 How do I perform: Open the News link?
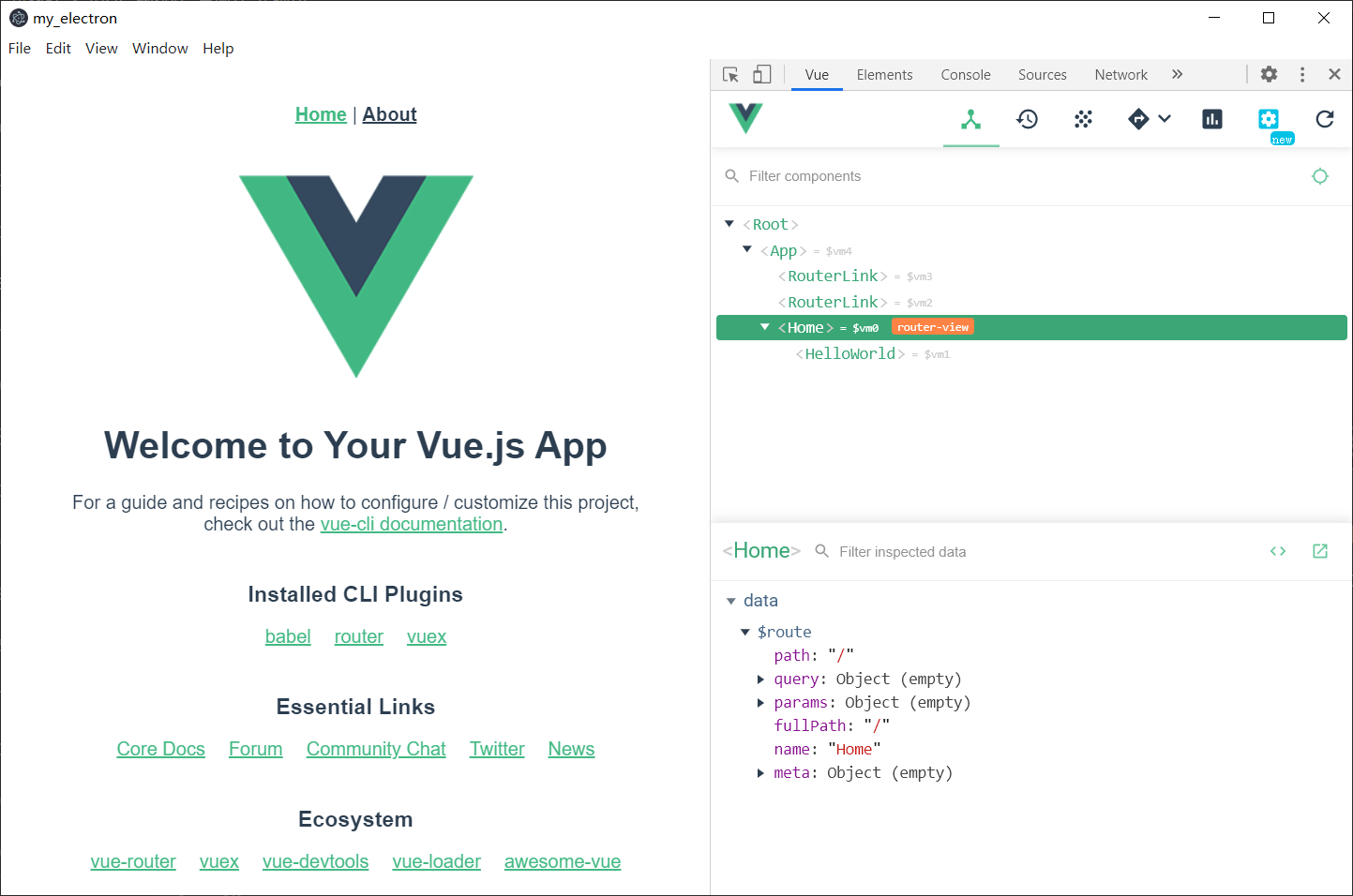[572, 749]
